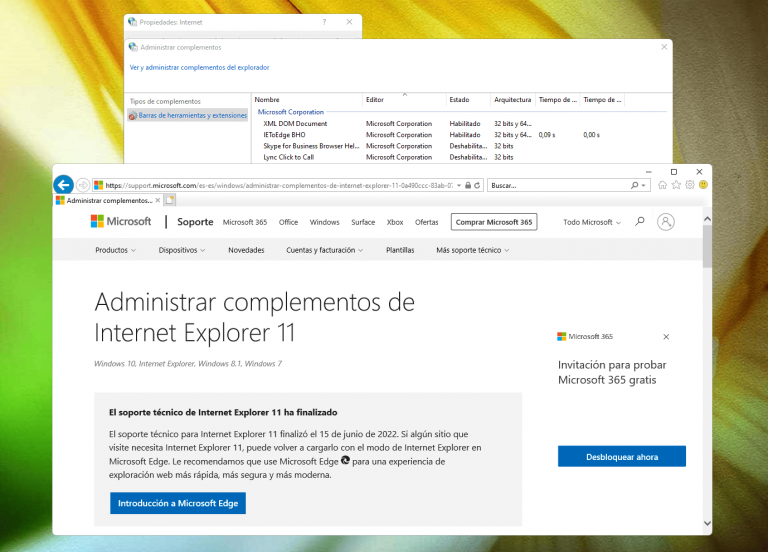Image resolution: width=768 pixels, height=552 pixels.
Task: Expand the Todo Microsoft dropdown
Action: click(591, 222)
